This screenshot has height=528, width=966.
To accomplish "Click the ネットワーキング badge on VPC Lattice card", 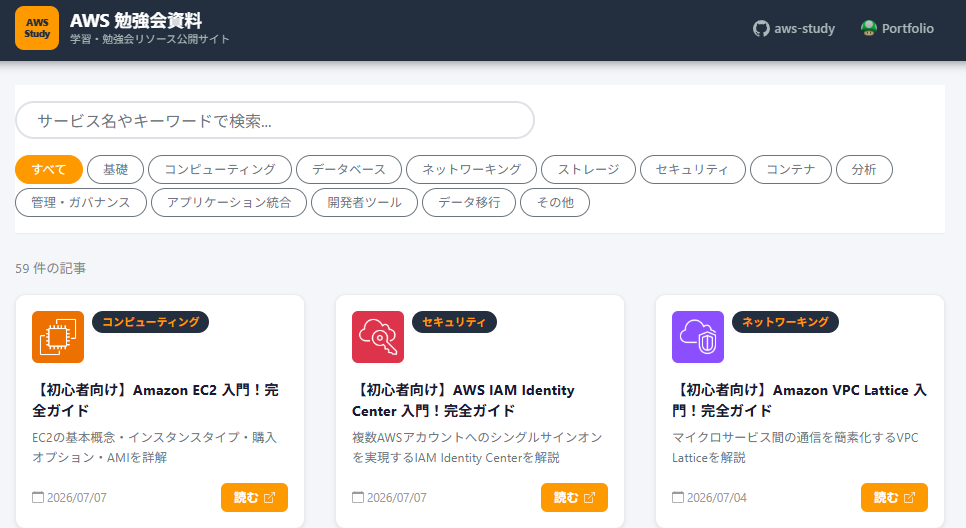I will click(785, 322).
